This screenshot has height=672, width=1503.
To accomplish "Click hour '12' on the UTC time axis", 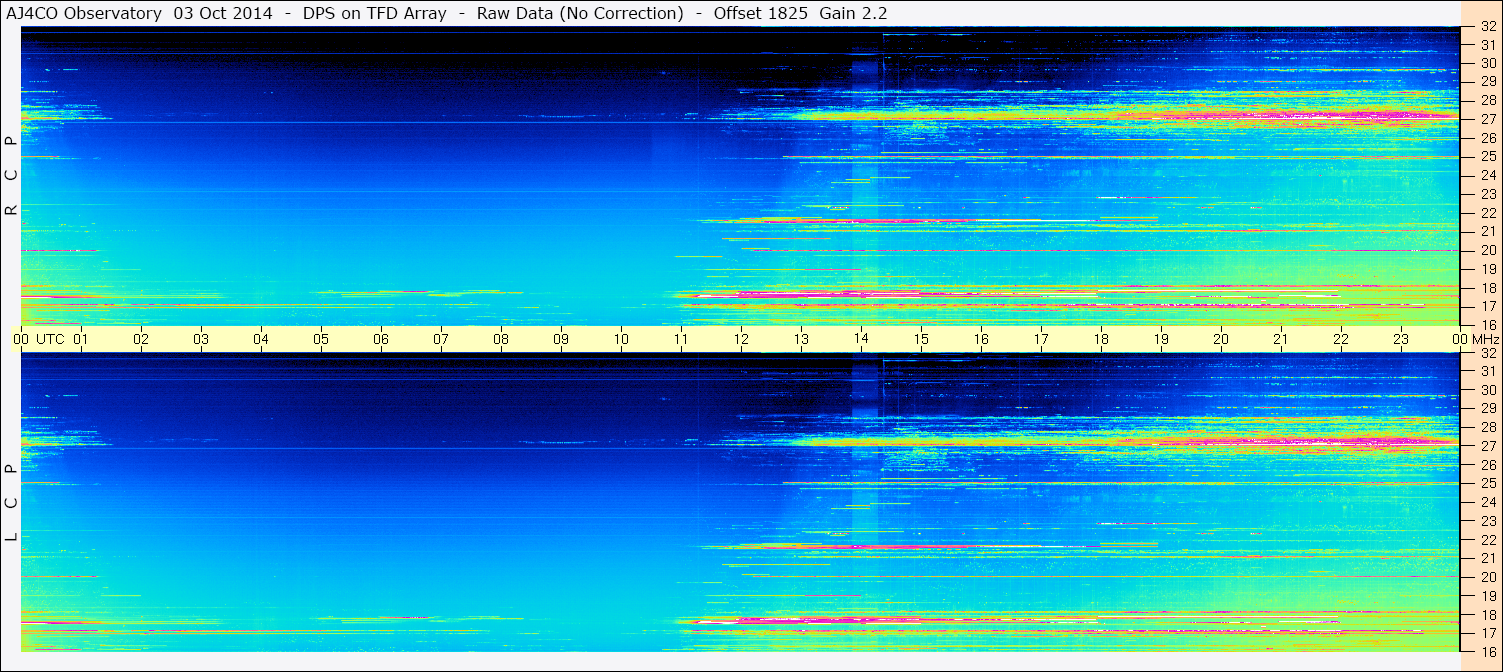I will pyautogui.click(x=741, y=339).
